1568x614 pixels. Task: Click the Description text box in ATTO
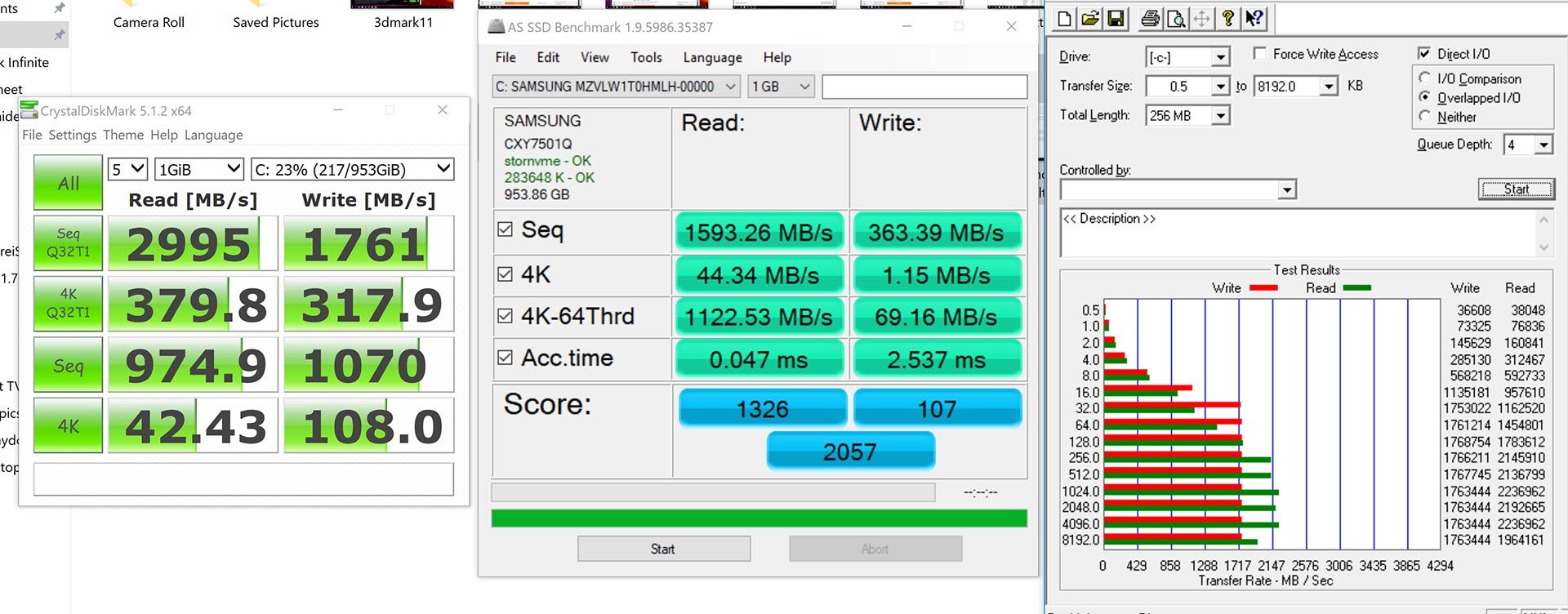pyautogui.click(x=1298, y=234)
